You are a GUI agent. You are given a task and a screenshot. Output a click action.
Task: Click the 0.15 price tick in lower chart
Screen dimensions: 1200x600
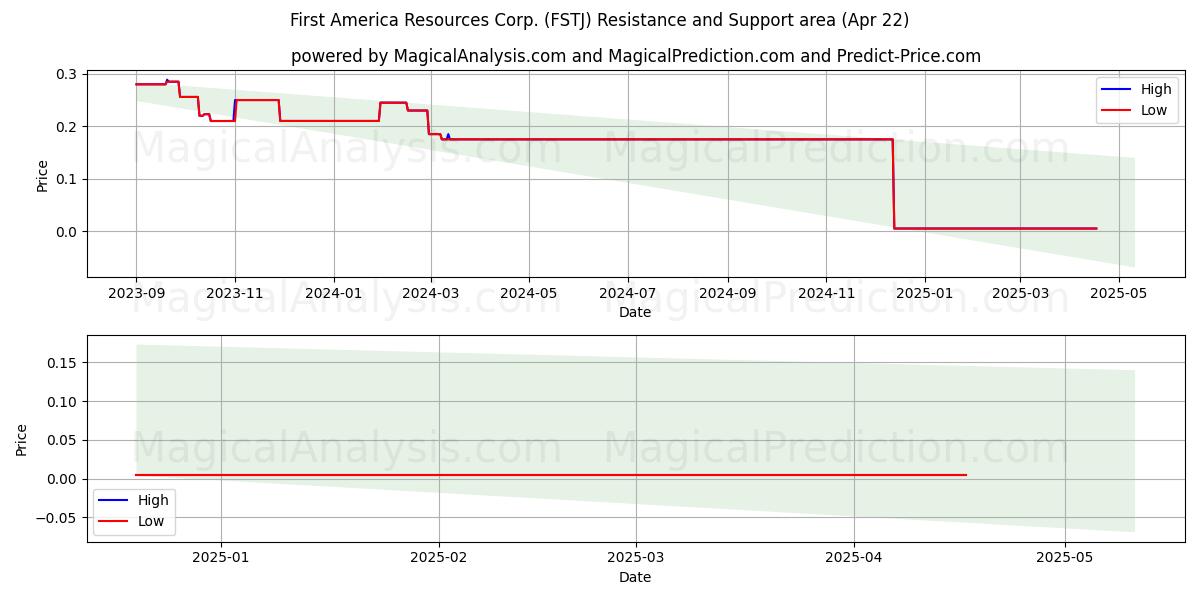(63, 363)
